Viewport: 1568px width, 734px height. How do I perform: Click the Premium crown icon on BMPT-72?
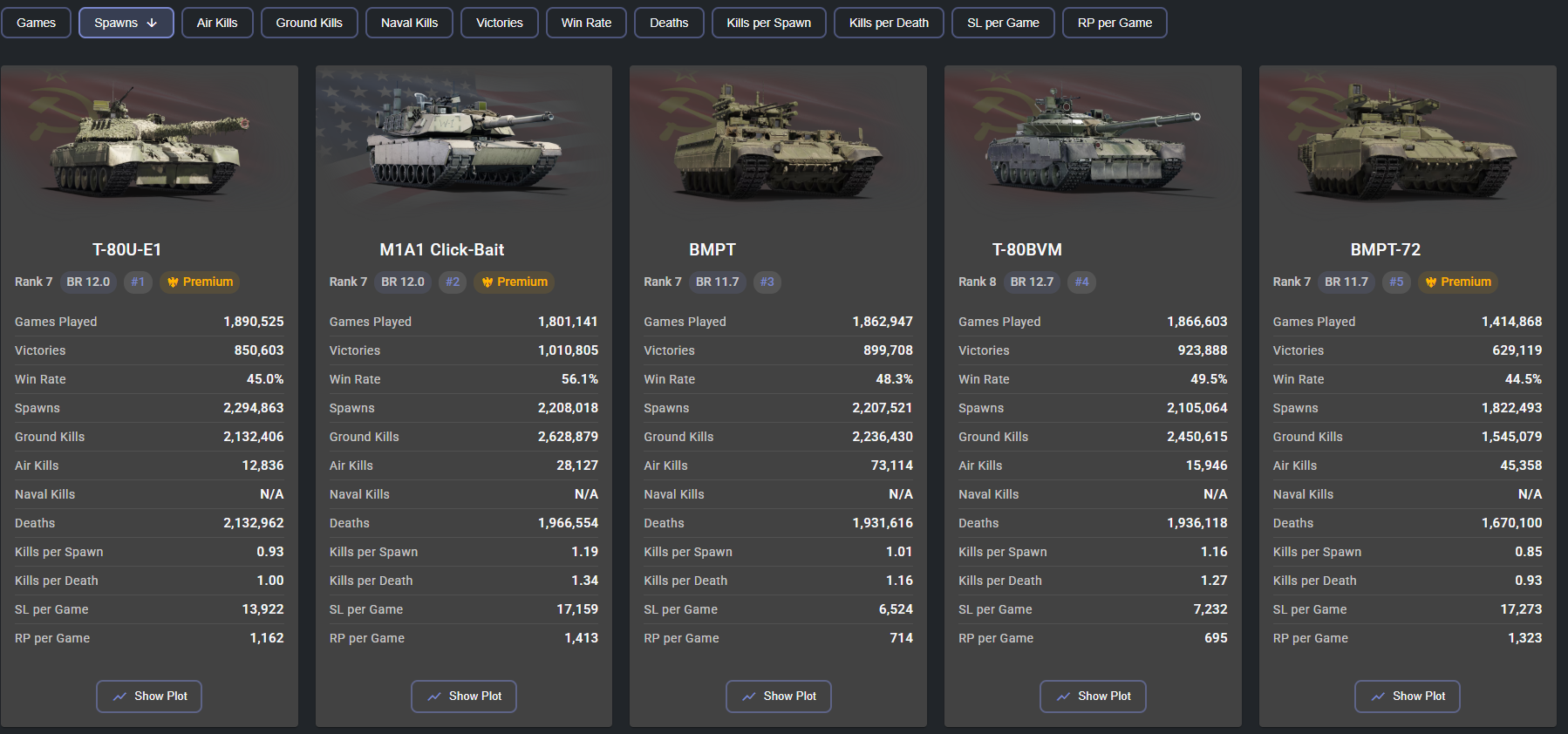pos(1431,282)
